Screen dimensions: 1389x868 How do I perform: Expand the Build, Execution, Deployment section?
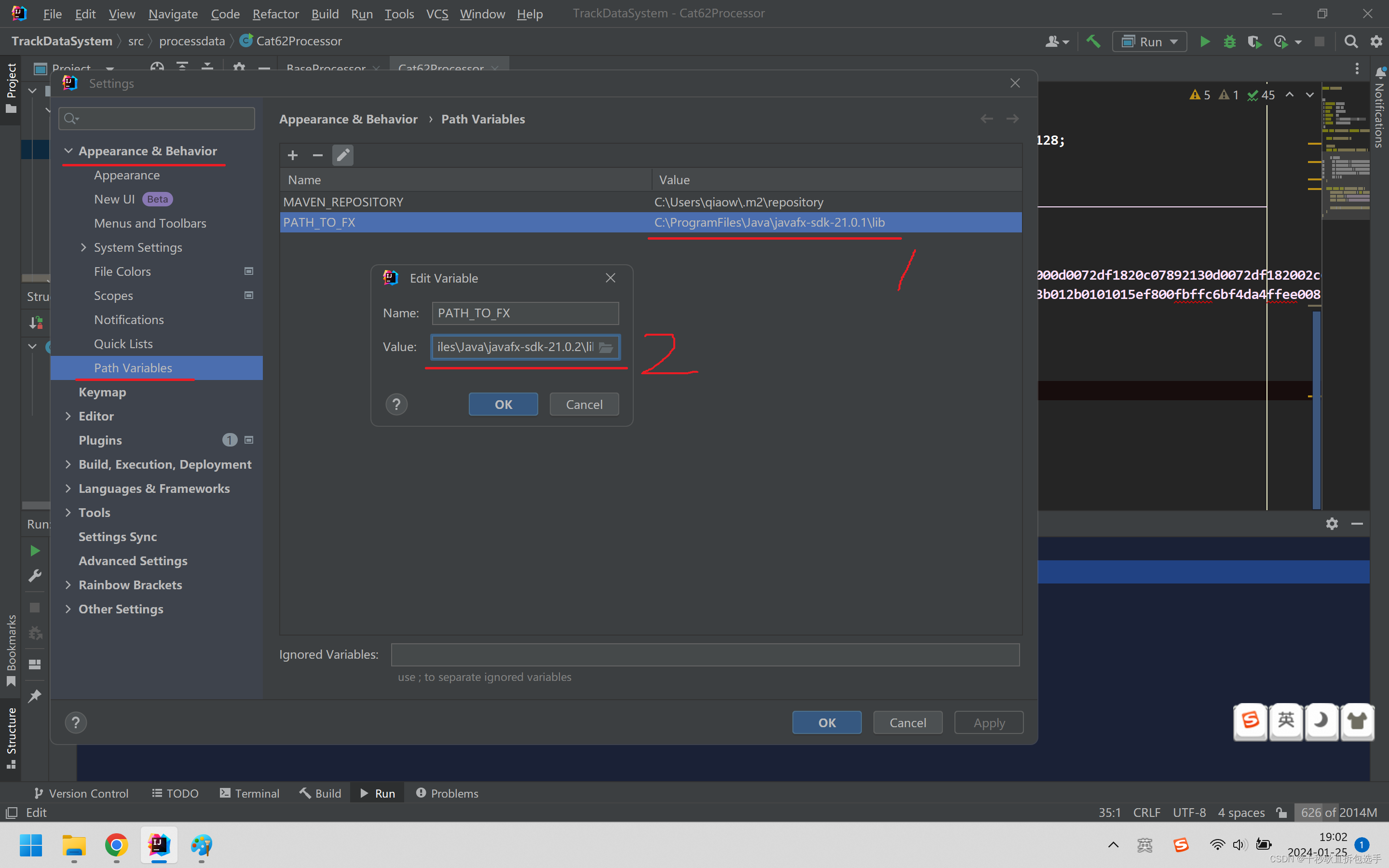69,464
